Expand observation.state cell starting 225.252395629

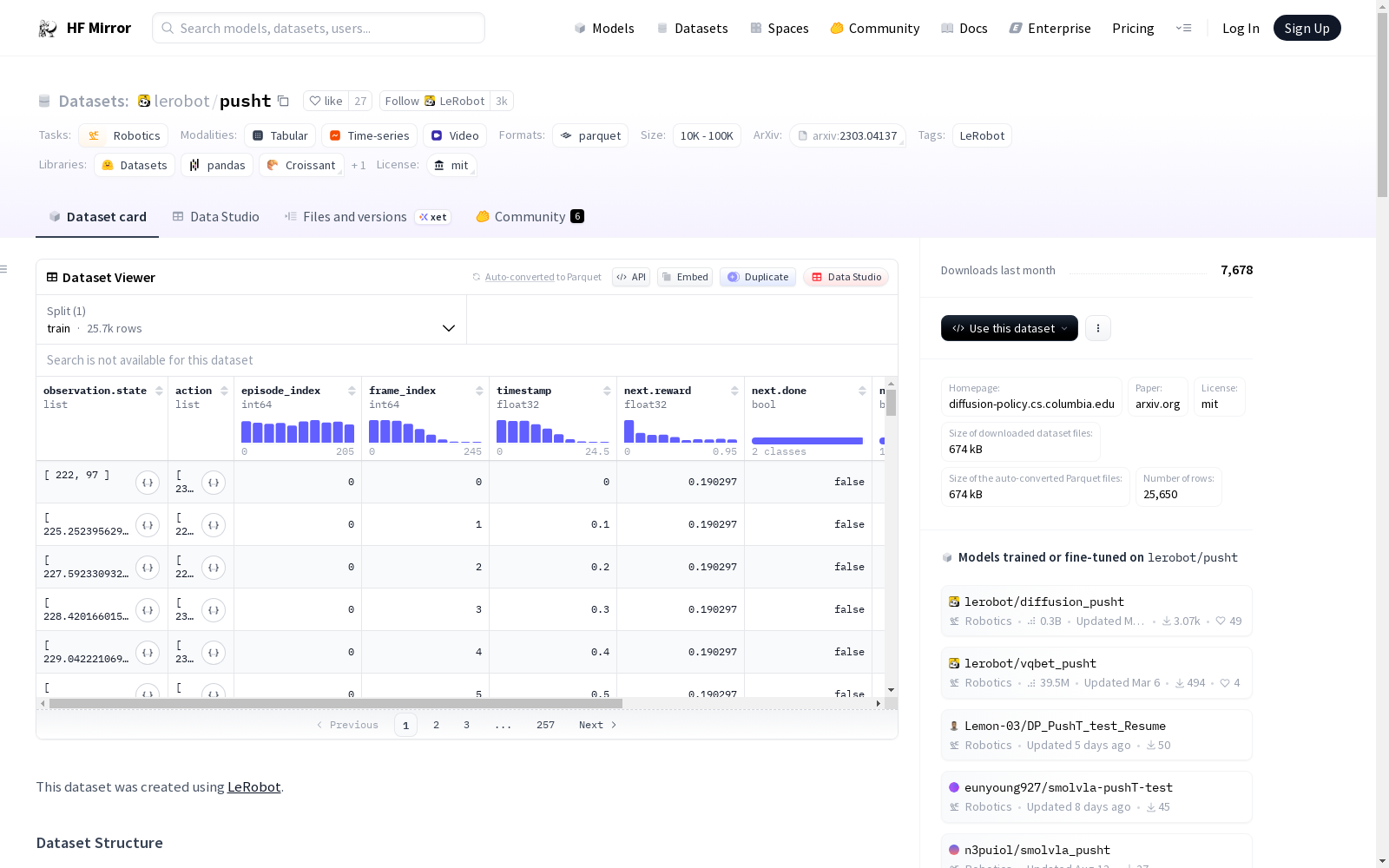tap(148, 525)
